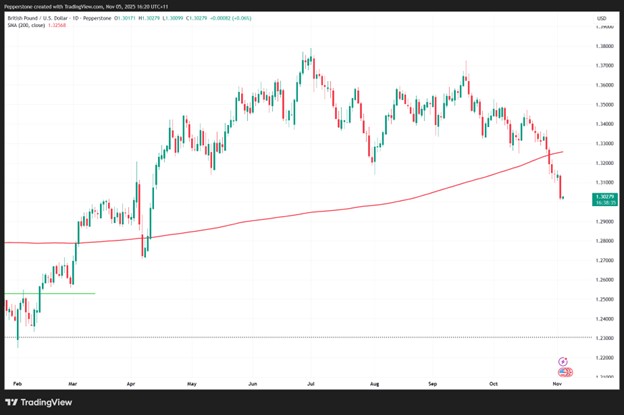Click the dotted horizontal line near 1.23
Screen dimensions: 624x415
pos(300,338)
